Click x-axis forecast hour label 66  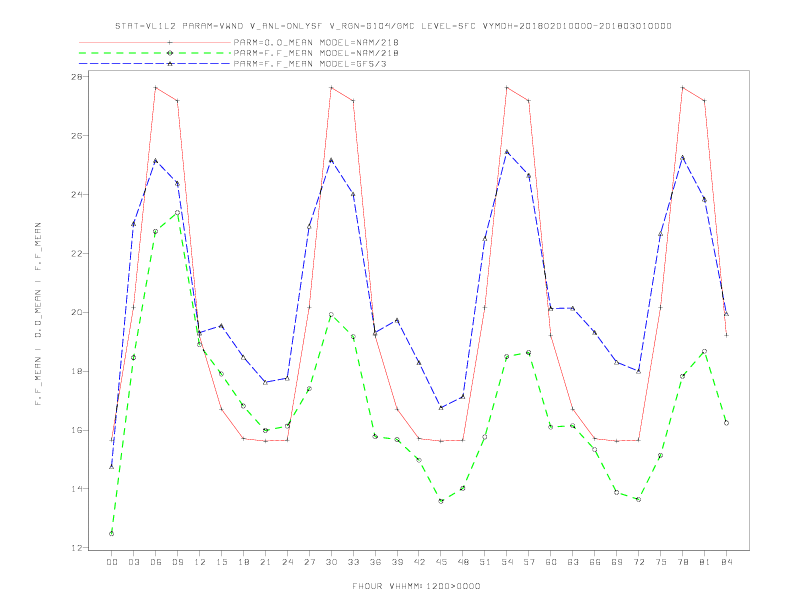tap(595, 562)
